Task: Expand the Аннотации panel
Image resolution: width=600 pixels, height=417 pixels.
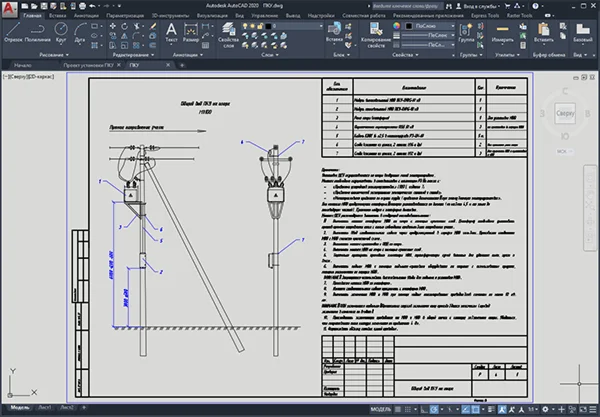Action: click(188, 55)
